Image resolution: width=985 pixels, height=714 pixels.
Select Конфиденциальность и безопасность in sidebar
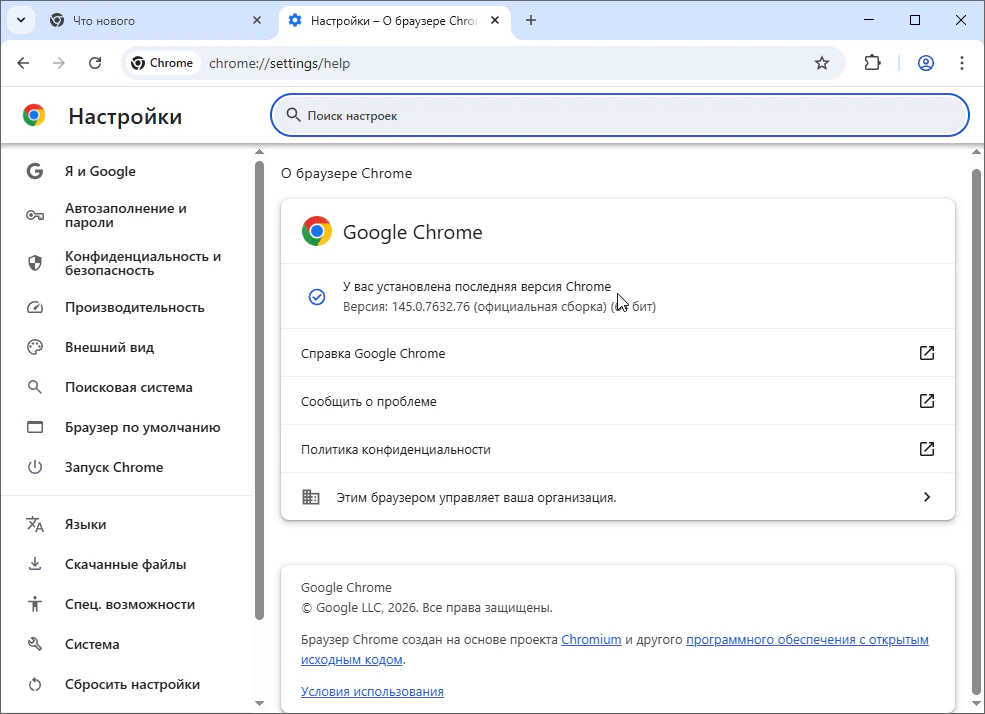142,263
